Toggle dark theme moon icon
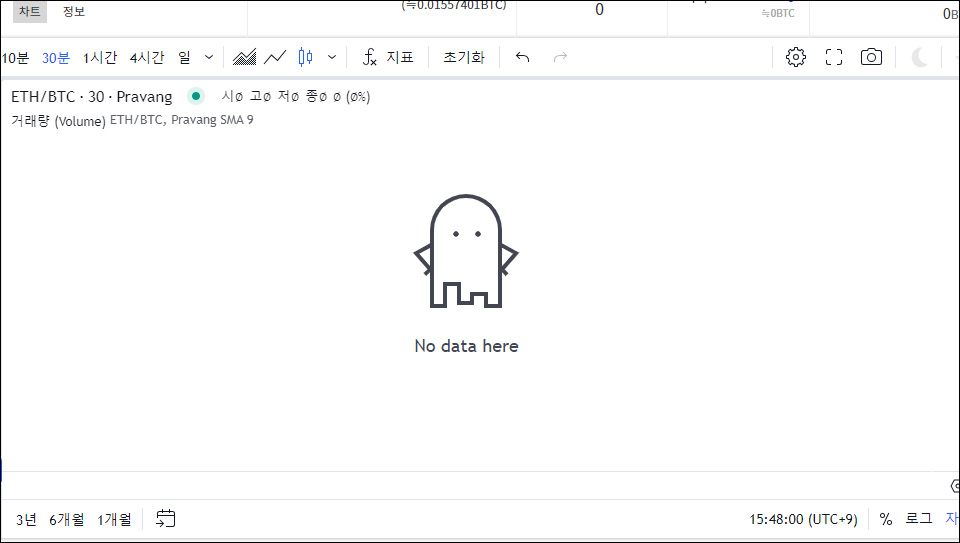Viewport: 960px width, 543px height. click(920, 57)
